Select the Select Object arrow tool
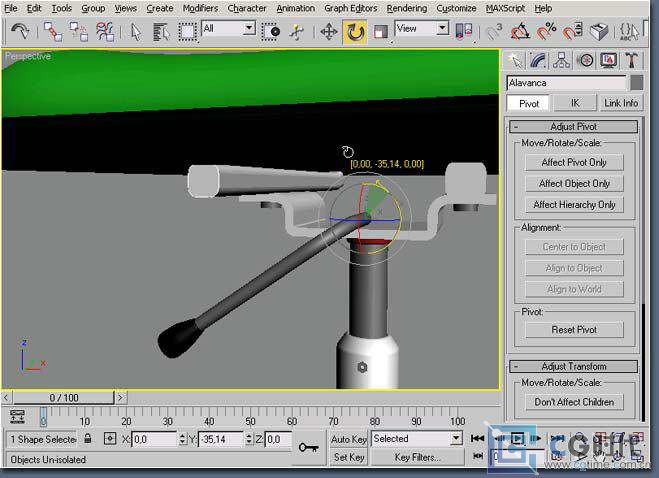Viewport: 659px width, 478px height. pos(135,32)
